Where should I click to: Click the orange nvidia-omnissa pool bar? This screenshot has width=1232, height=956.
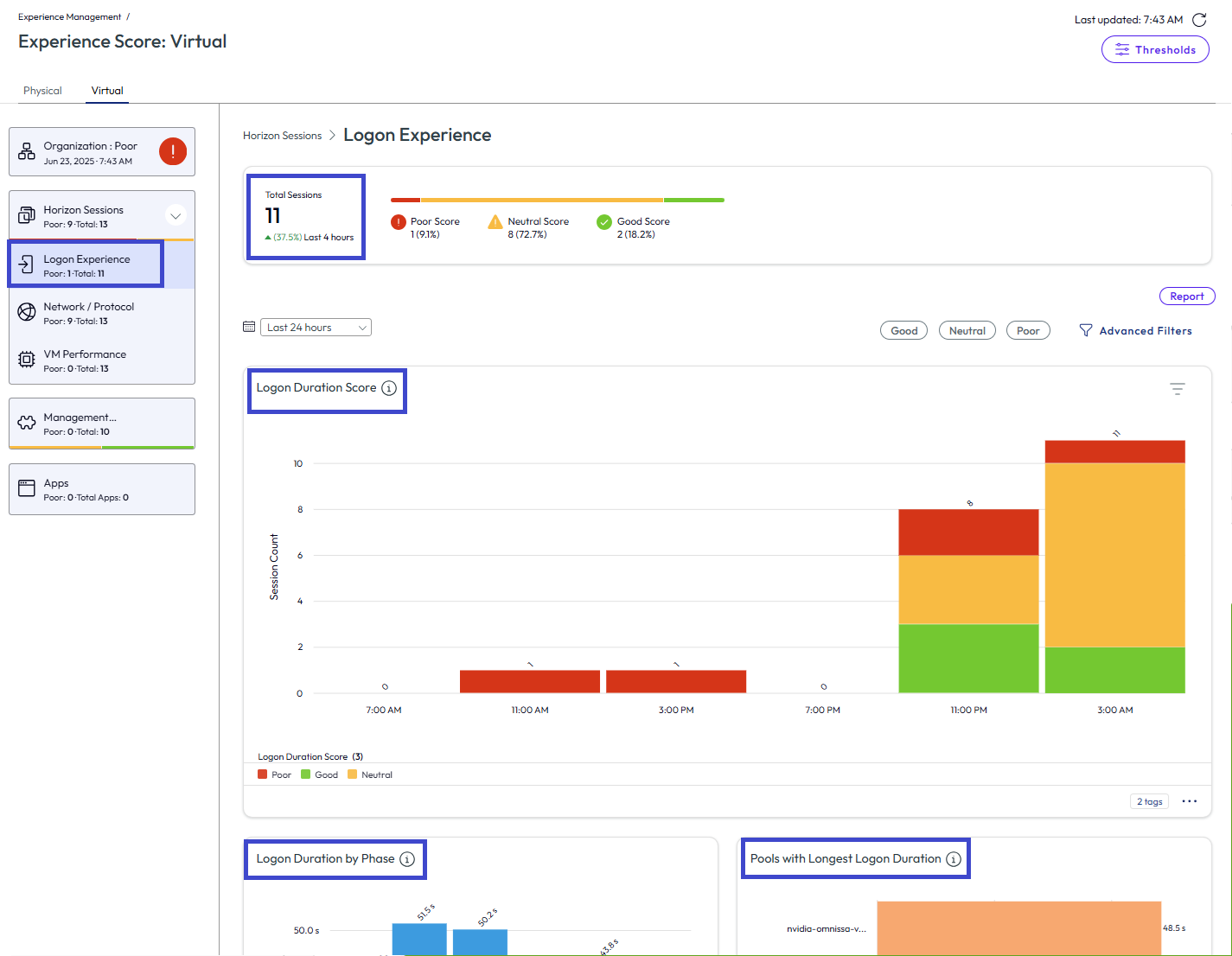(1019, 928)
